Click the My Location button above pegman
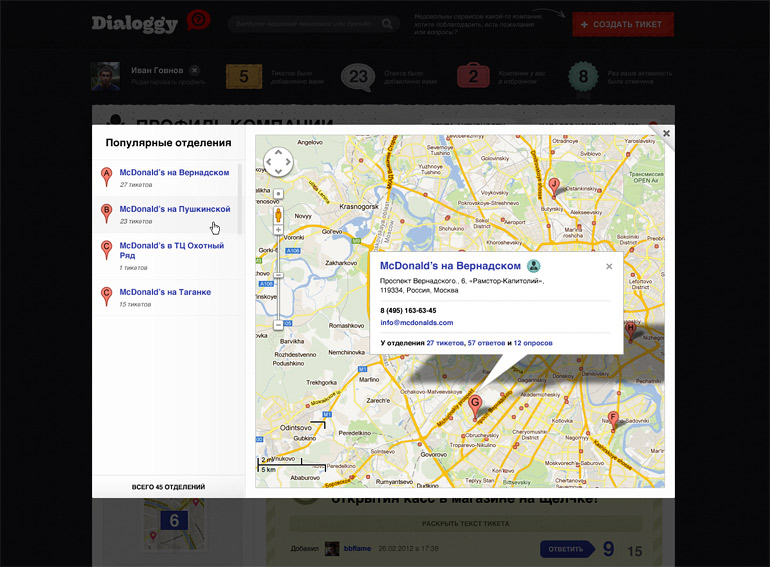 click(x=278, y=194)
